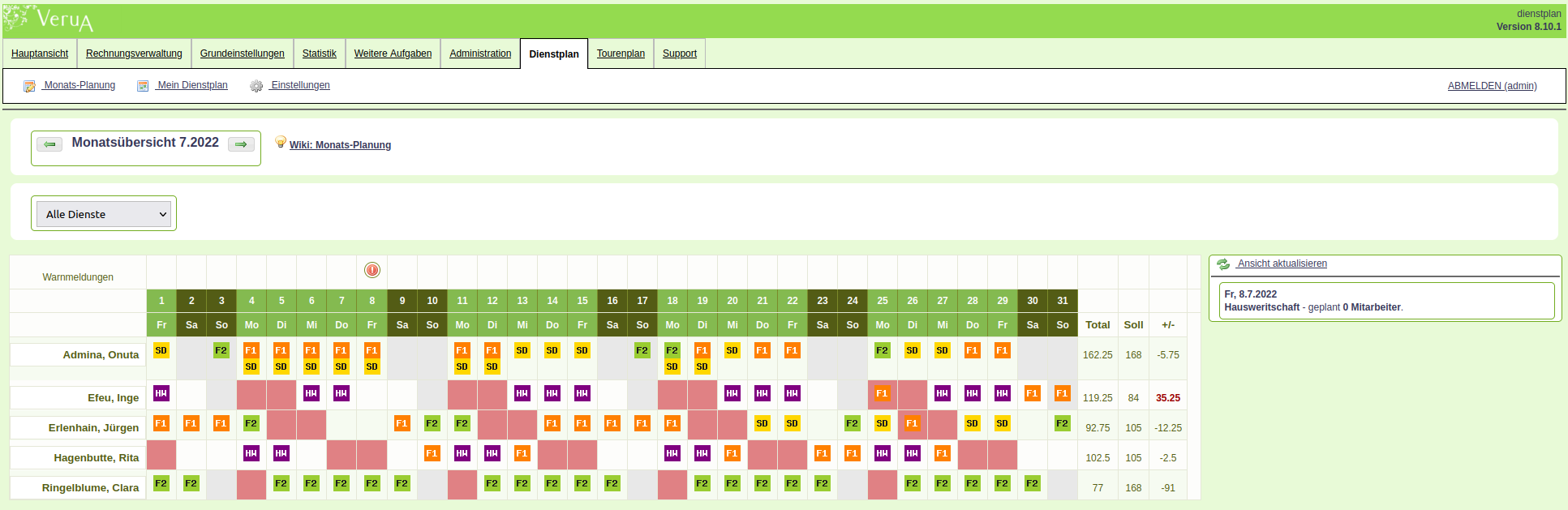Click the previous month green arrow button
Viewport: 1568px width, 510px height.
(x=49, y=144)
